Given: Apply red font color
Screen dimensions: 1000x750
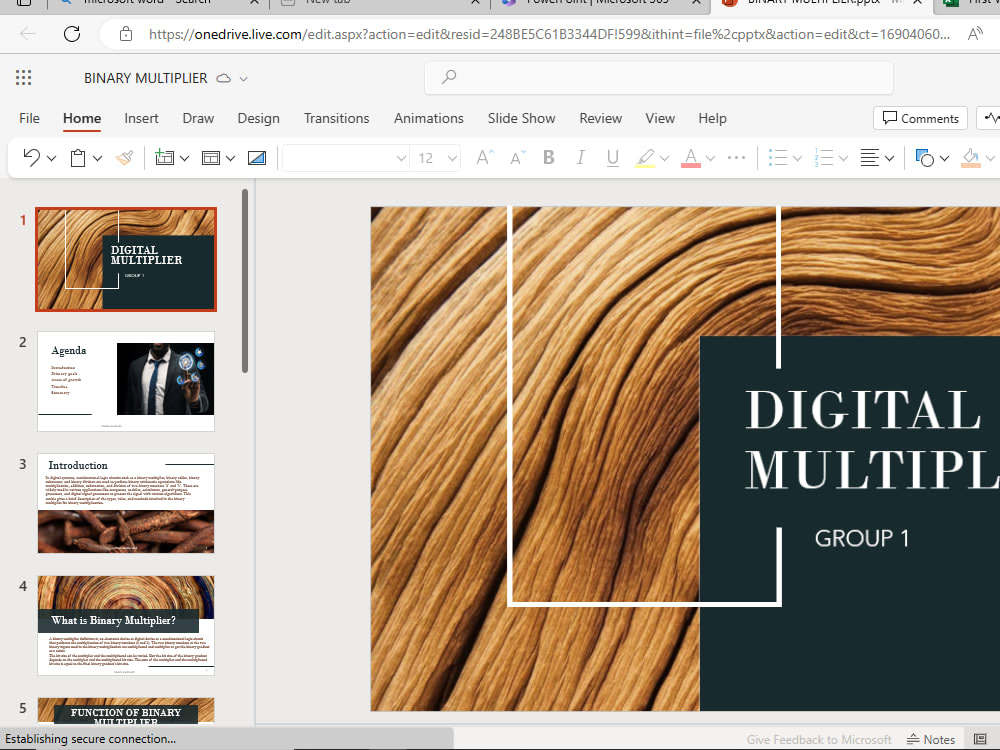Looking at the screenshot, I should (x=691, y=158).
